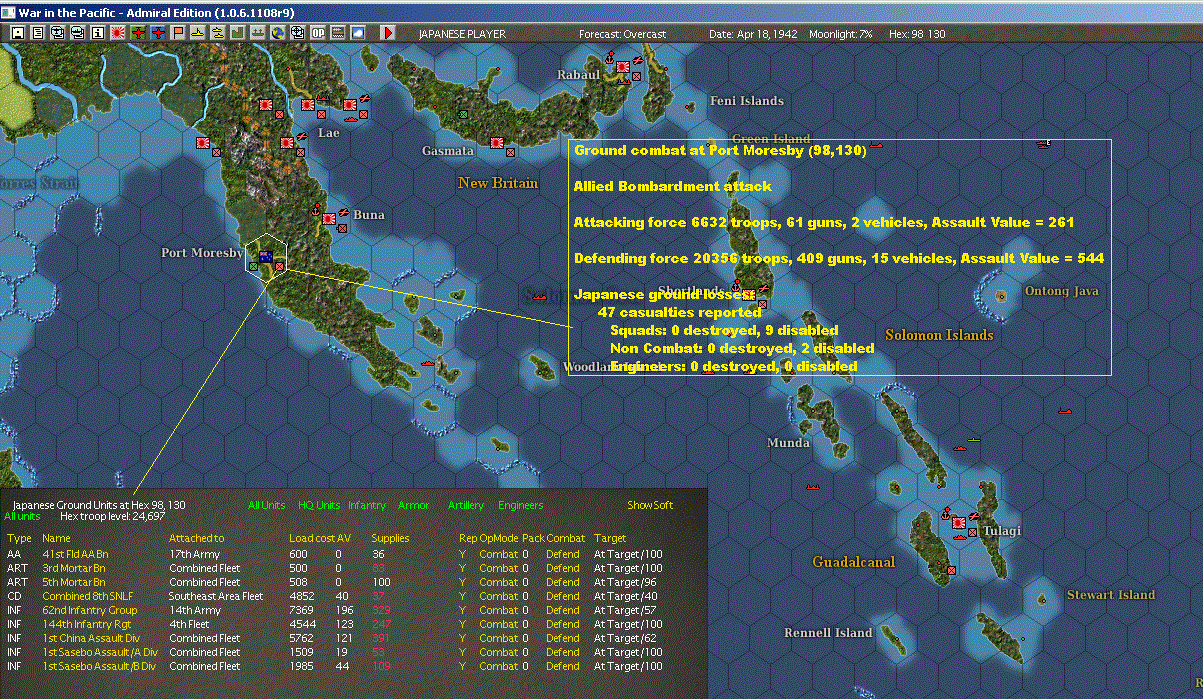Viewport: 1203px width, 699px height.
Task: Filter list by Artillery
Action: (x=466, y=506)
